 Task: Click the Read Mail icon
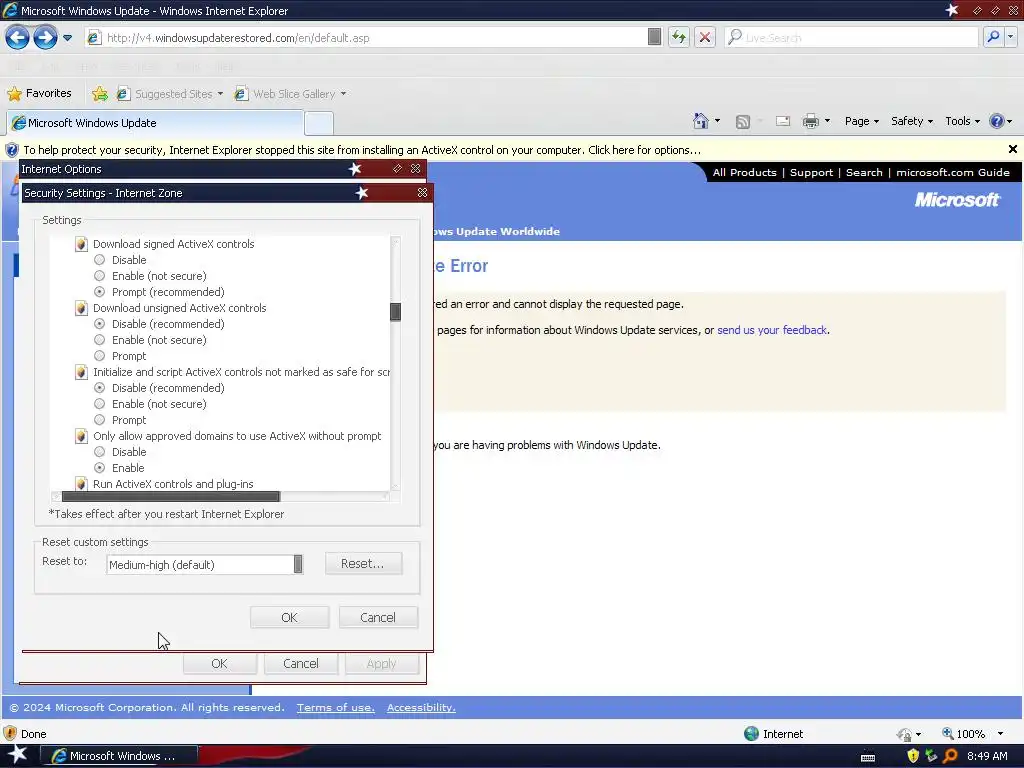coord(782,121)
